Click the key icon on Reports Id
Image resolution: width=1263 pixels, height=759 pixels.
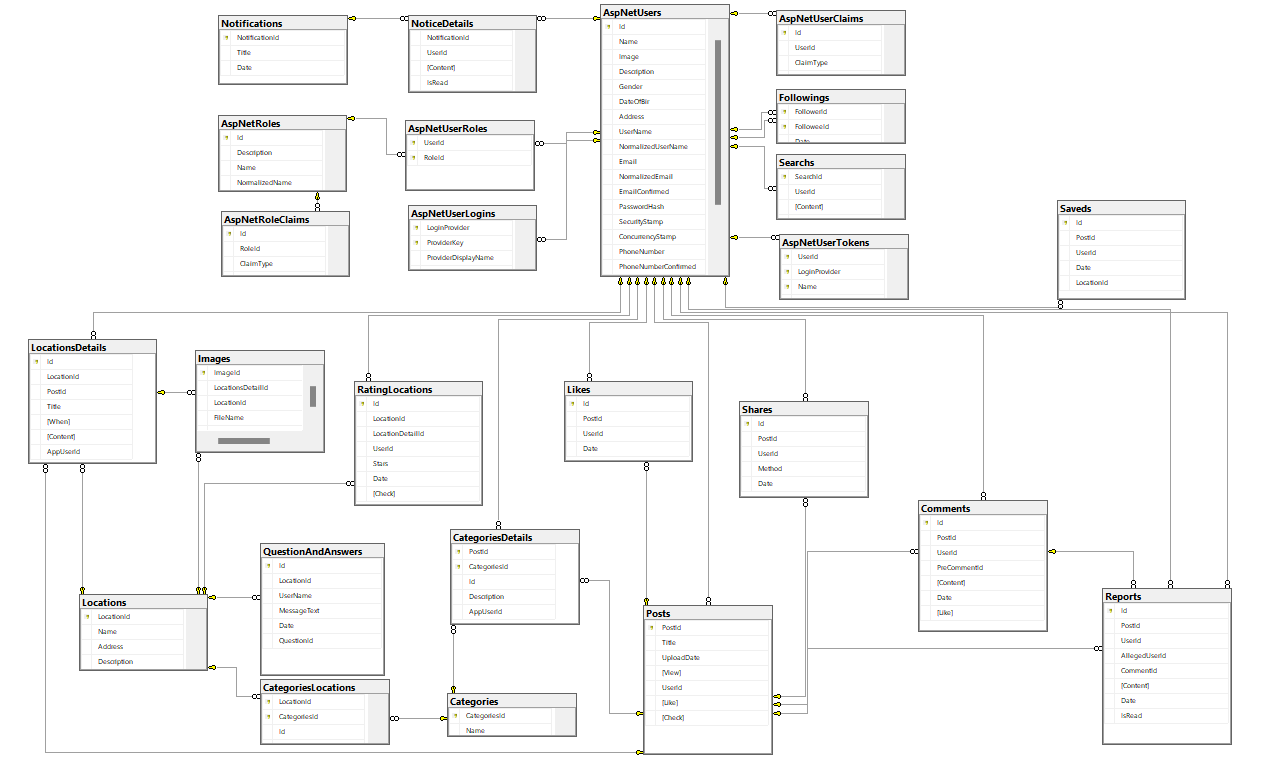coord(1110,610)
